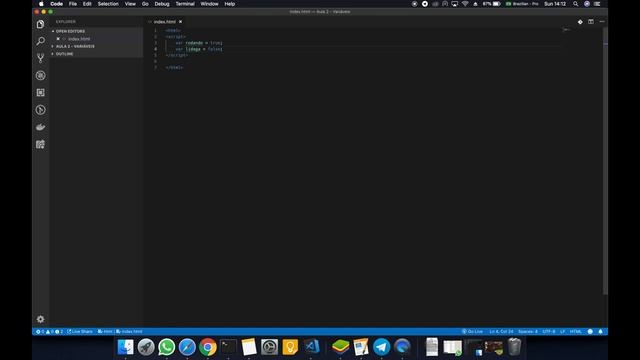
Task: Open the Debug menu
Action: (x=162, y=4)
